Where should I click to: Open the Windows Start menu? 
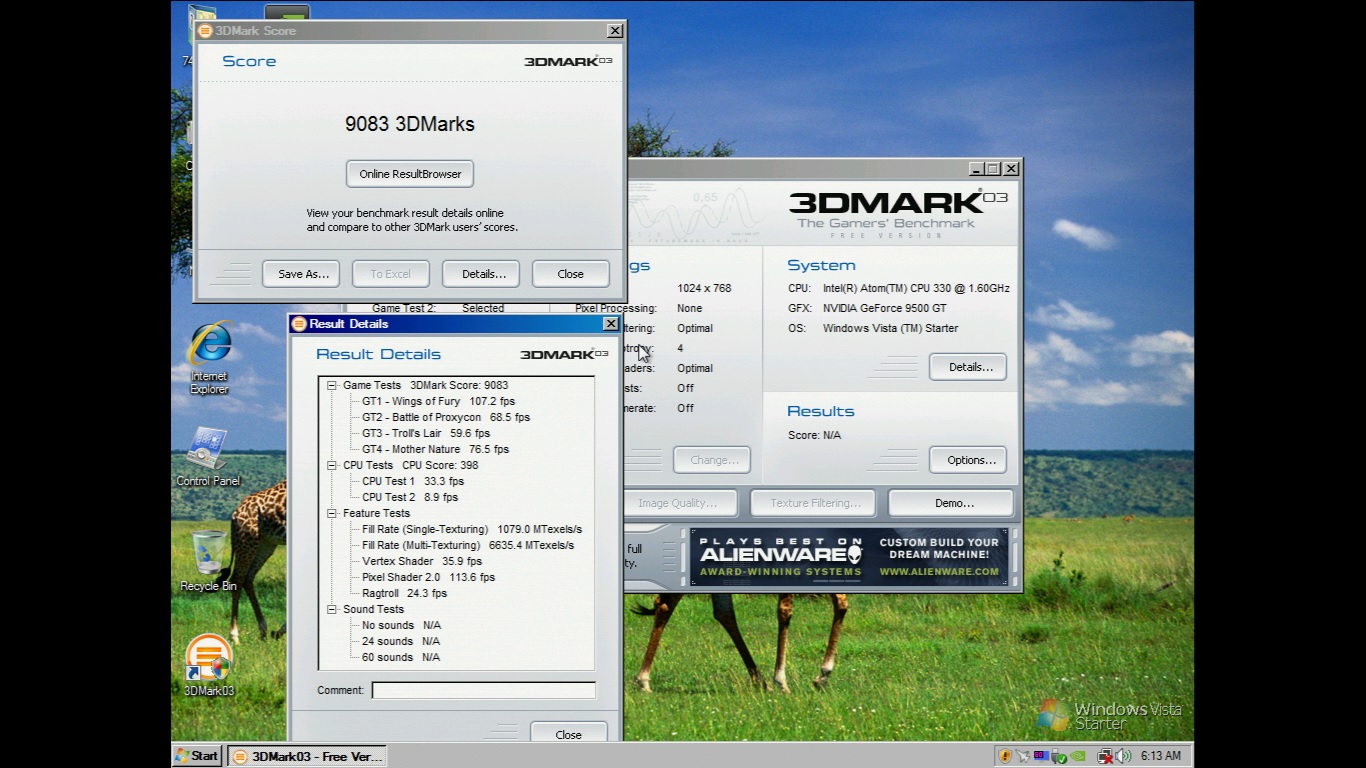click(198, 756)
